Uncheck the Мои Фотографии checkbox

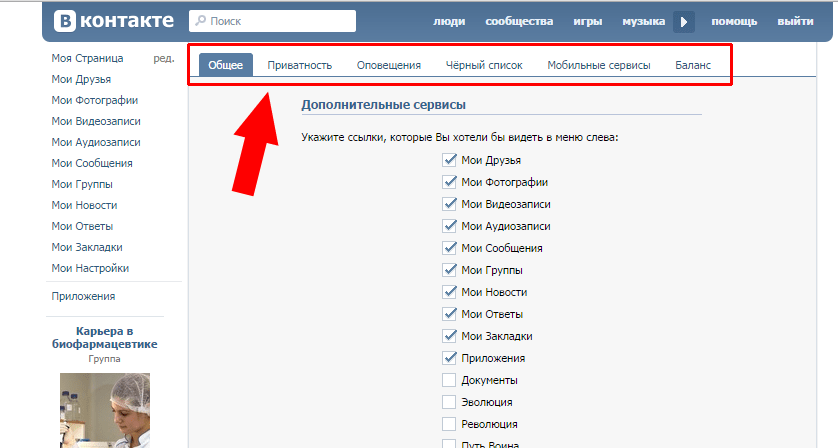click(449, 182)
